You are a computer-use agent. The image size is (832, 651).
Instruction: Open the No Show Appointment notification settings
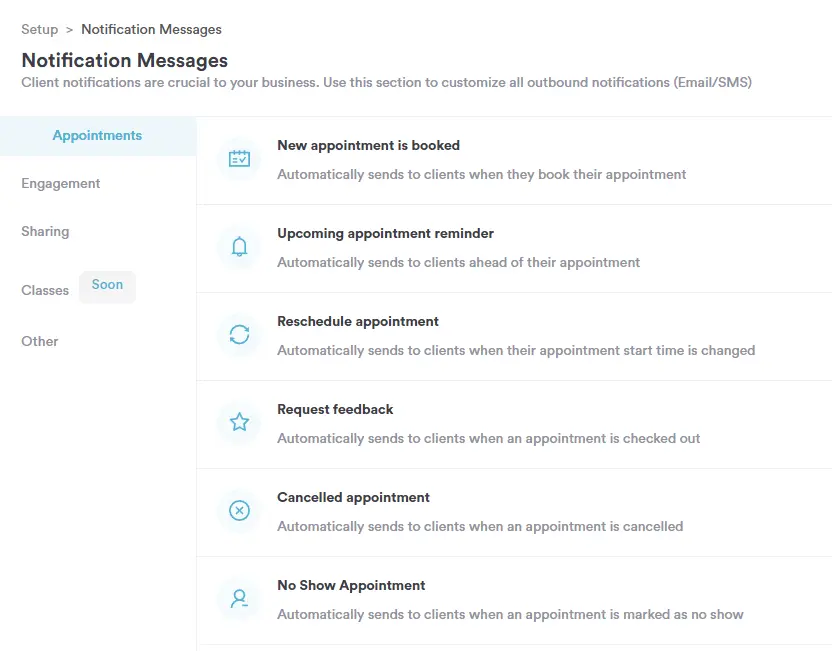tap(351, 585)
